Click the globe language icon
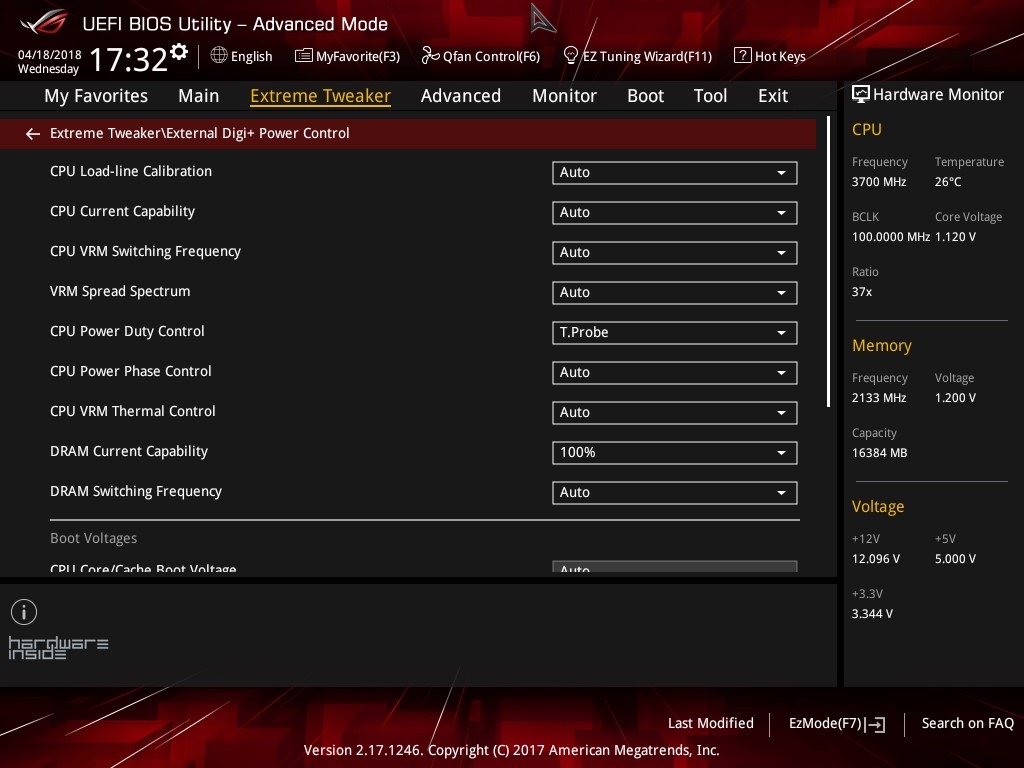 219,56
